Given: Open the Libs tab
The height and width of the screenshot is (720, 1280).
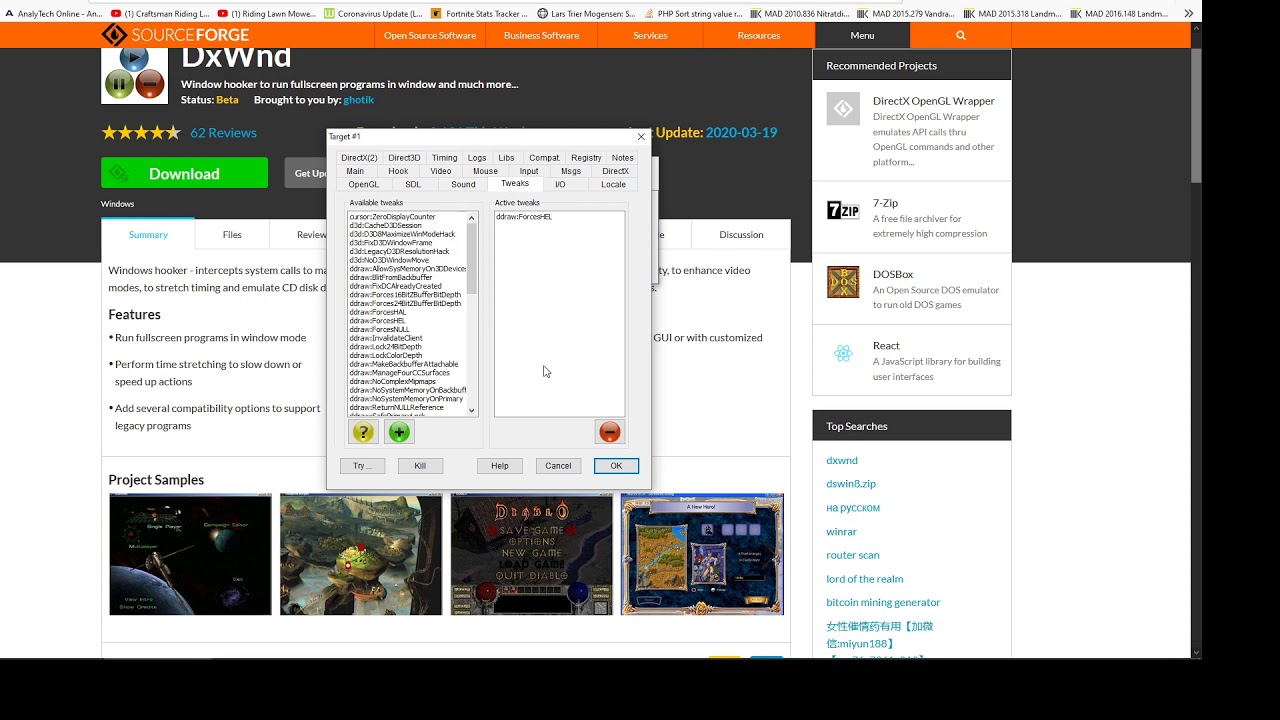Looking at the screenshot, I should click(506, 158).
